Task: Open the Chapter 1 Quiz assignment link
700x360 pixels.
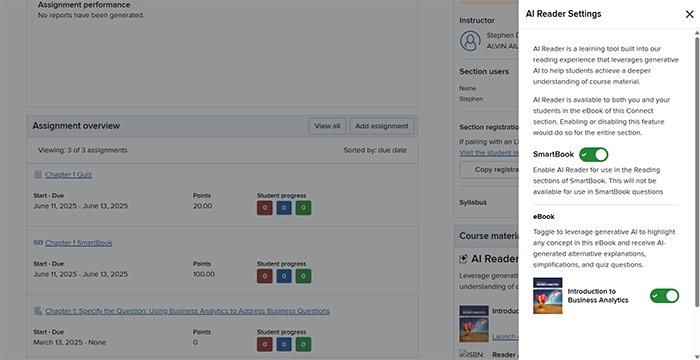Action: click(68, 175)
